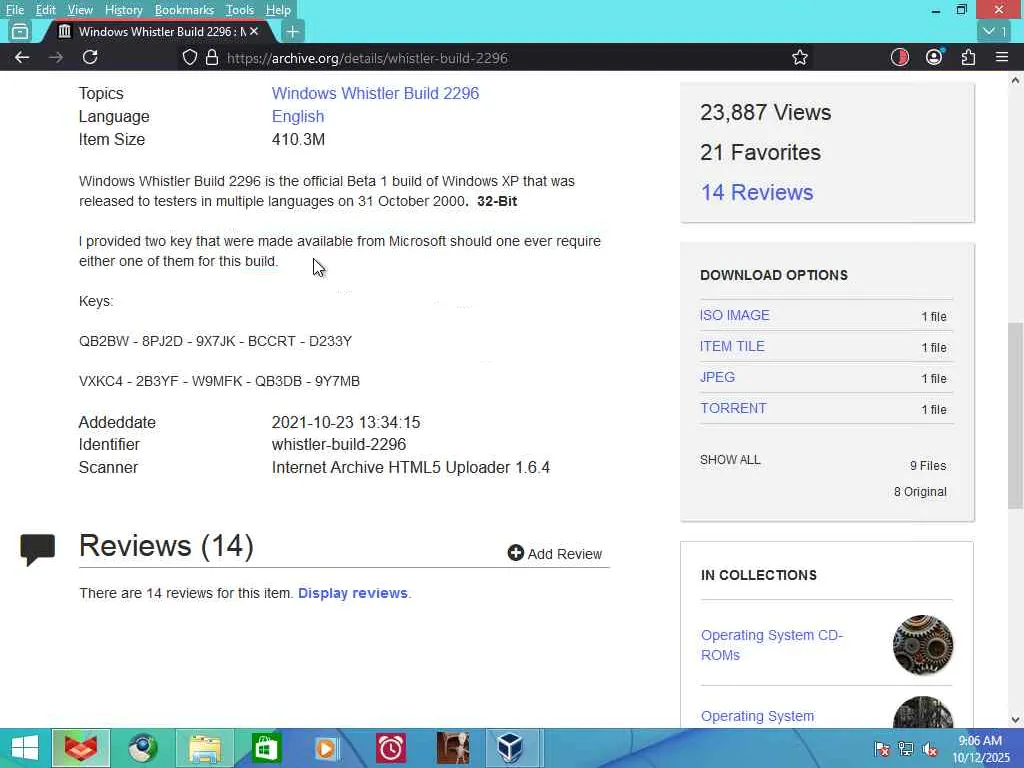Click the plus icon beside Add Review
This screenshot has width=1024, height=768.
click(x=515, y=553)
